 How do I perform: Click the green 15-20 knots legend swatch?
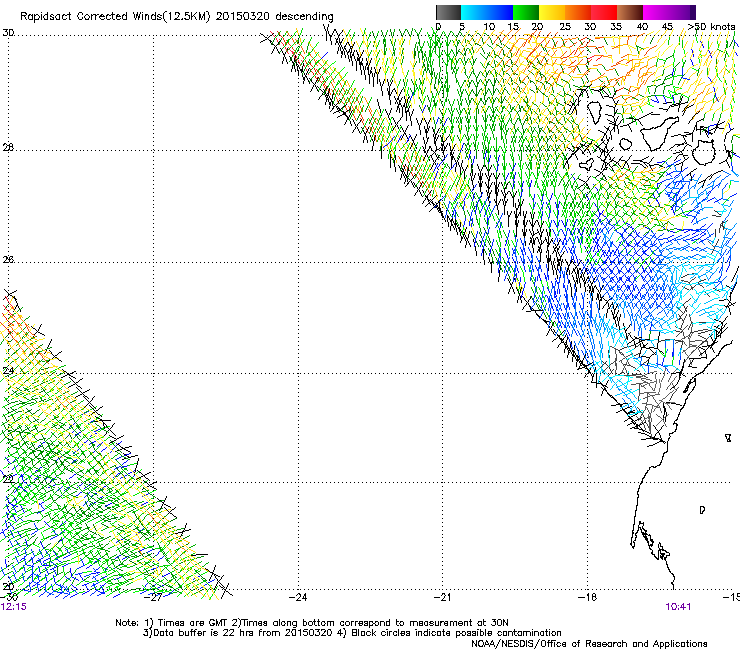click(x=526, y=12)
